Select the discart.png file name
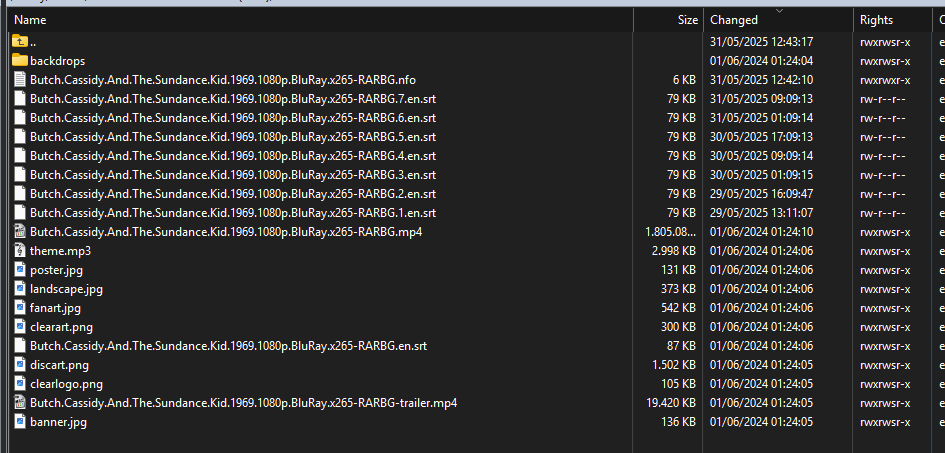The image size is (945, 453). [x=60, y=365]
